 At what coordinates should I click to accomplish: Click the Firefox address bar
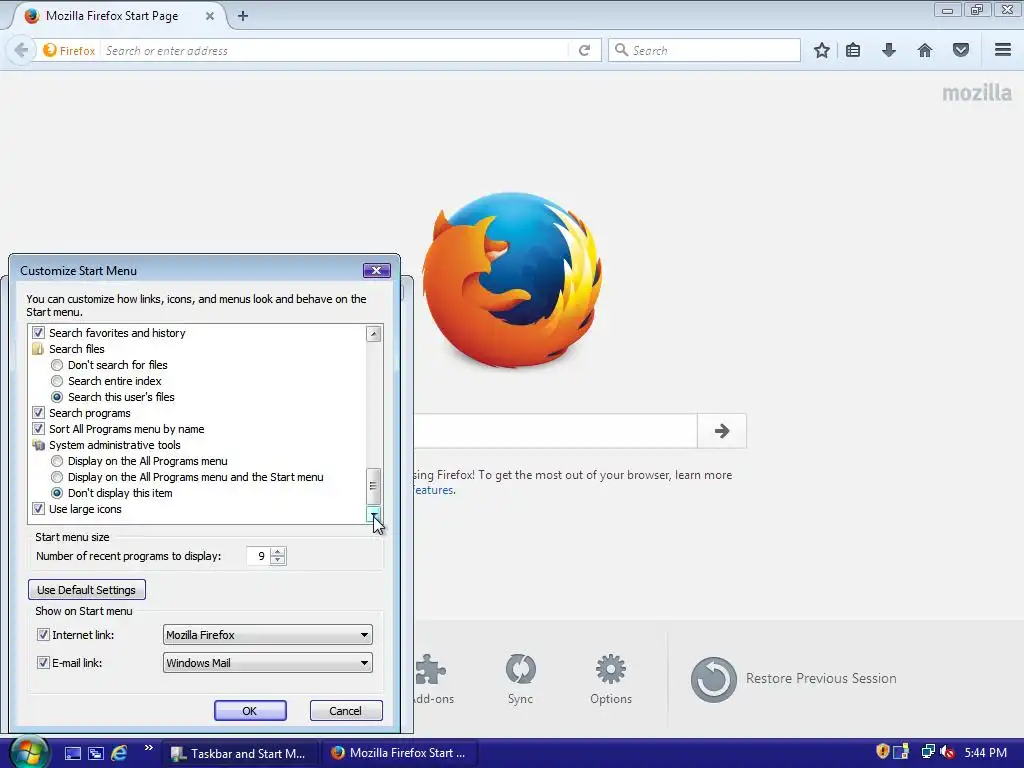pyautogui.click(x=334, y=50)
